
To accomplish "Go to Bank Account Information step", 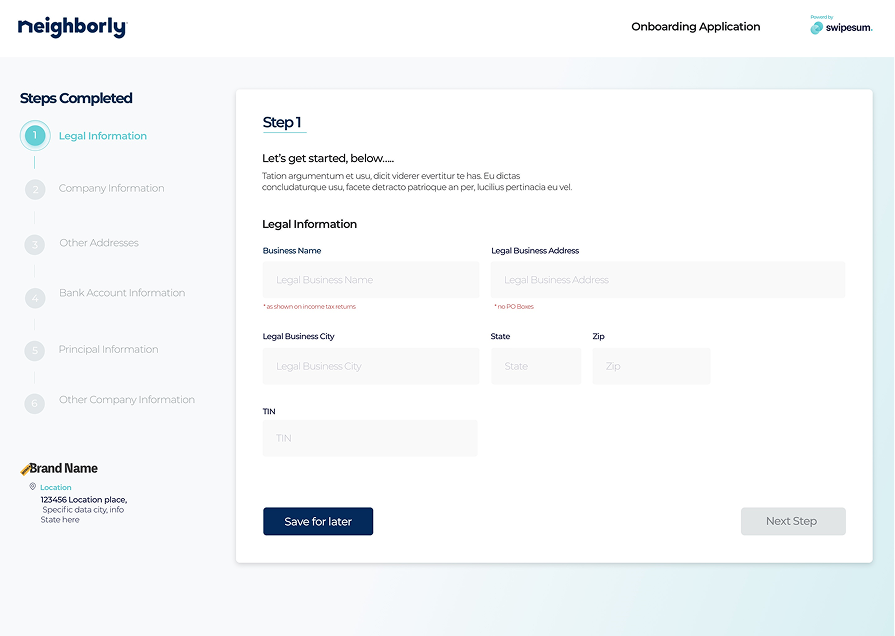I will pos(122,293).
